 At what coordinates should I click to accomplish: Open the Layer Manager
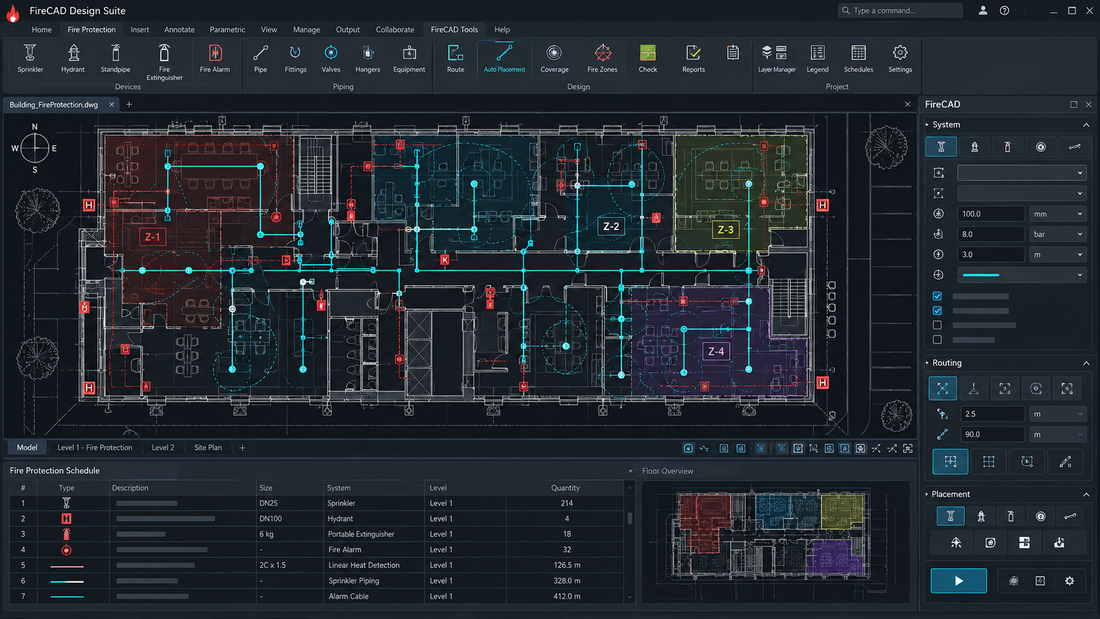(777, 59)
